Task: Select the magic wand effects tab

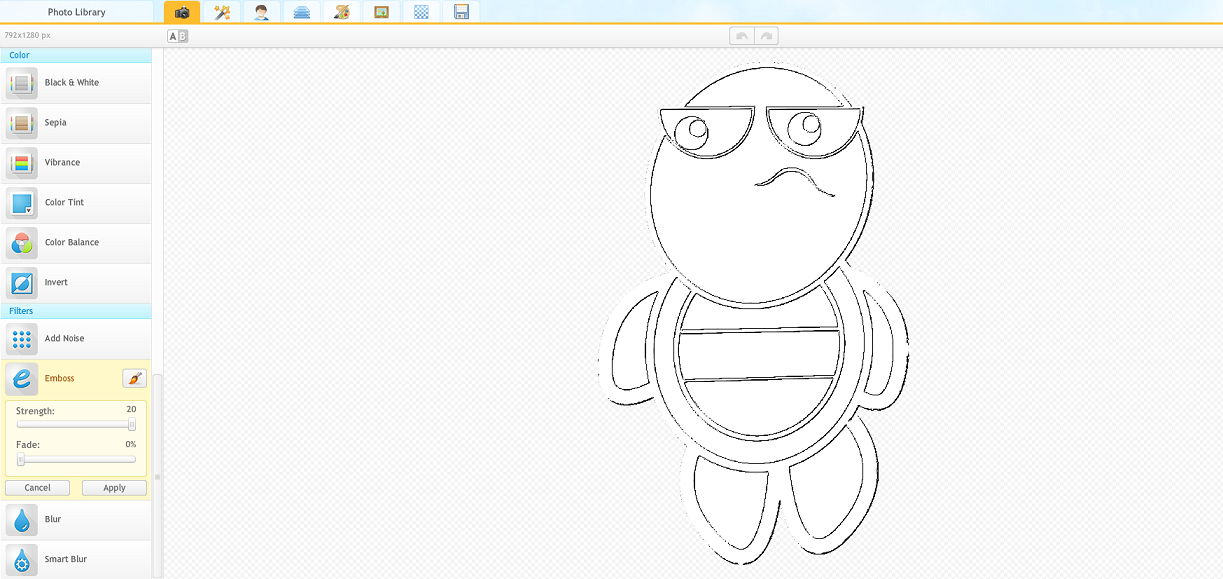Action: pos(222,12)
